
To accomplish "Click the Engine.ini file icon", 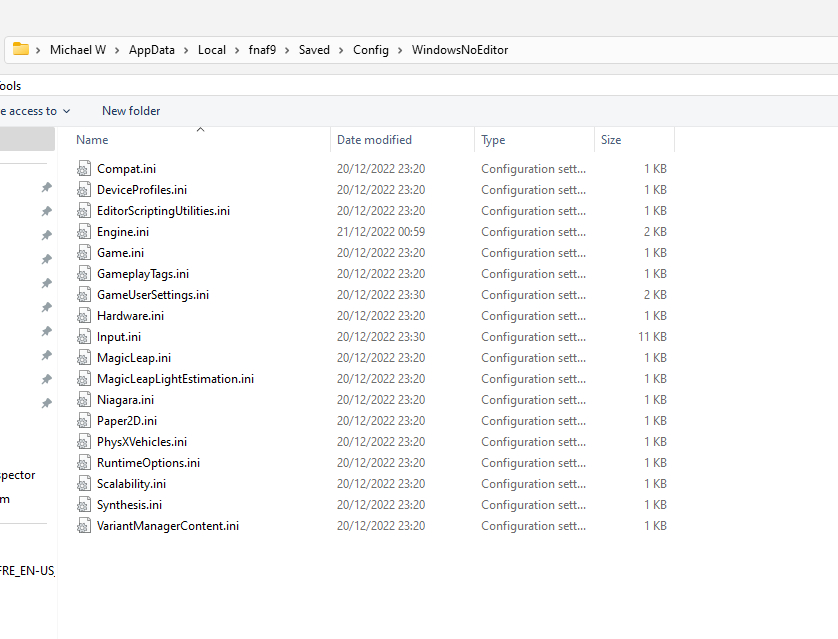I will [x=84, y=232].
